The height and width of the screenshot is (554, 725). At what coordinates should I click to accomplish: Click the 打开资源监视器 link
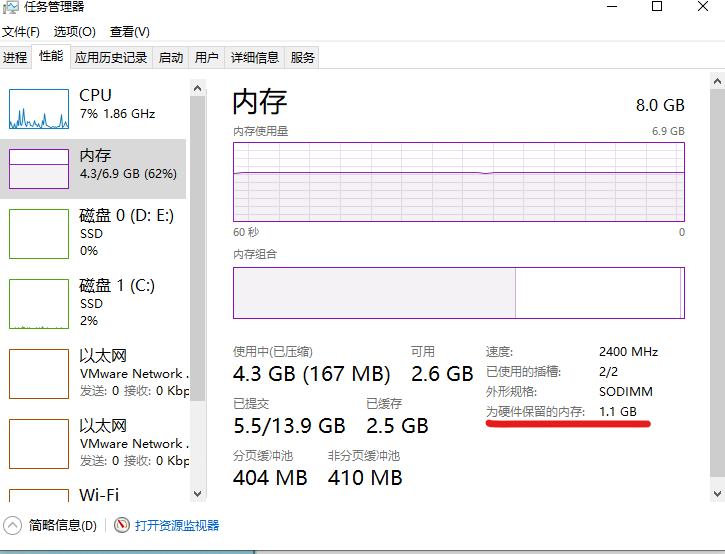click(177, 525)
